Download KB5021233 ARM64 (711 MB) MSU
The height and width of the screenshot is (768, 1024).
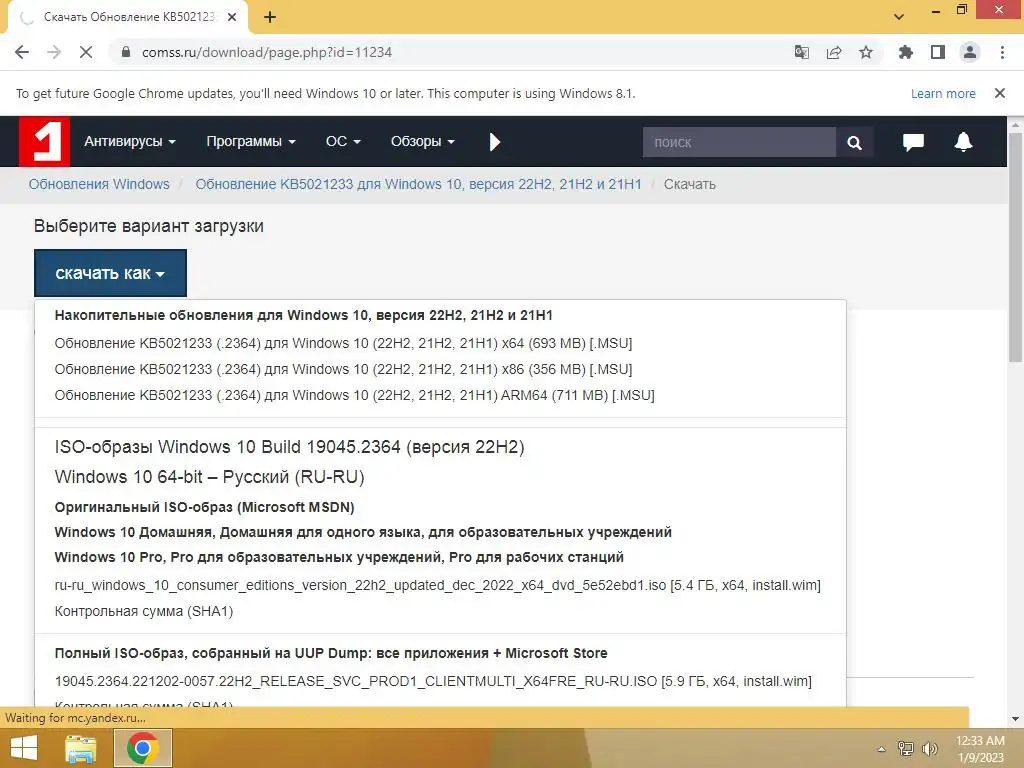click(x=355, y=395)
